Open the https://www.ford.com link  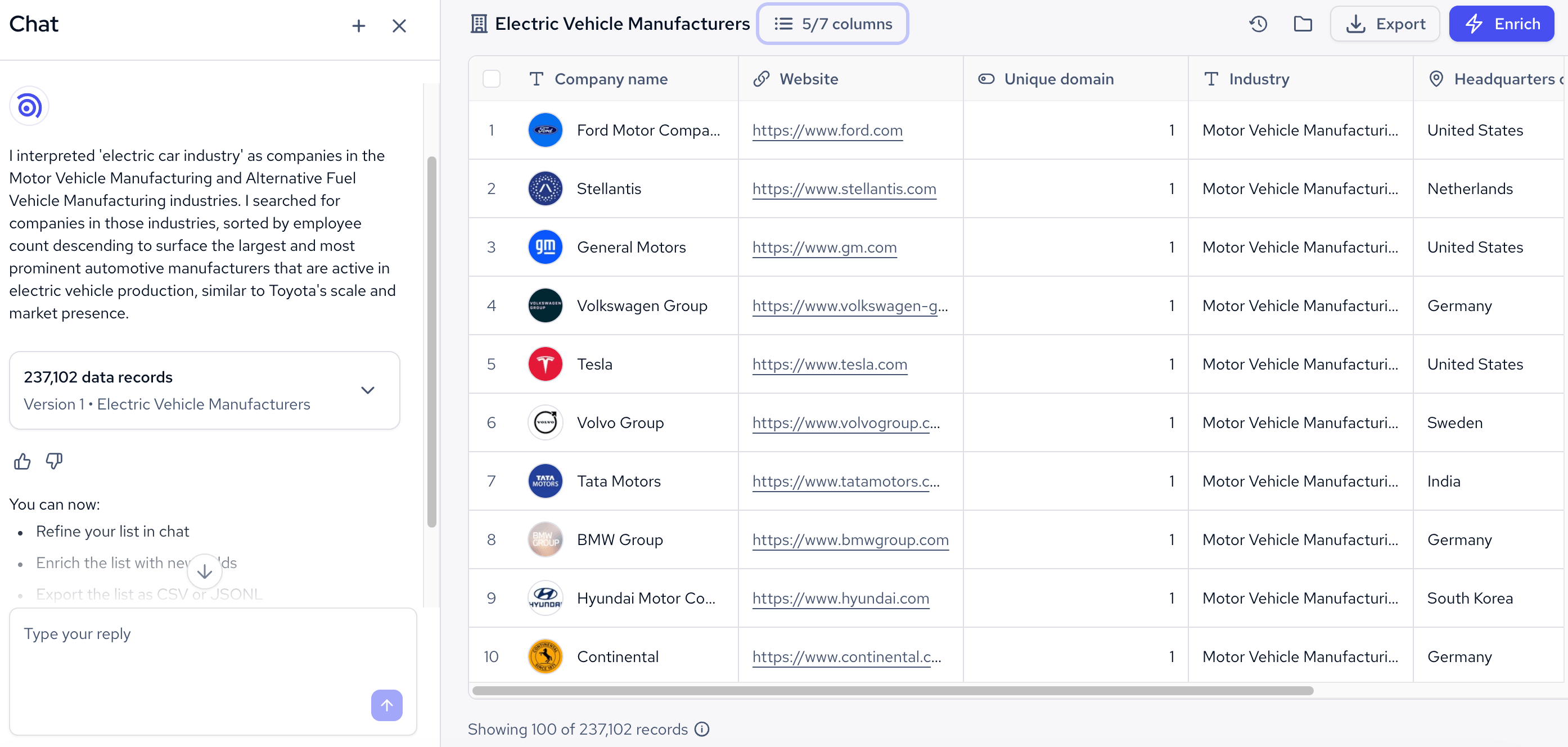click(x=827, y=130)
